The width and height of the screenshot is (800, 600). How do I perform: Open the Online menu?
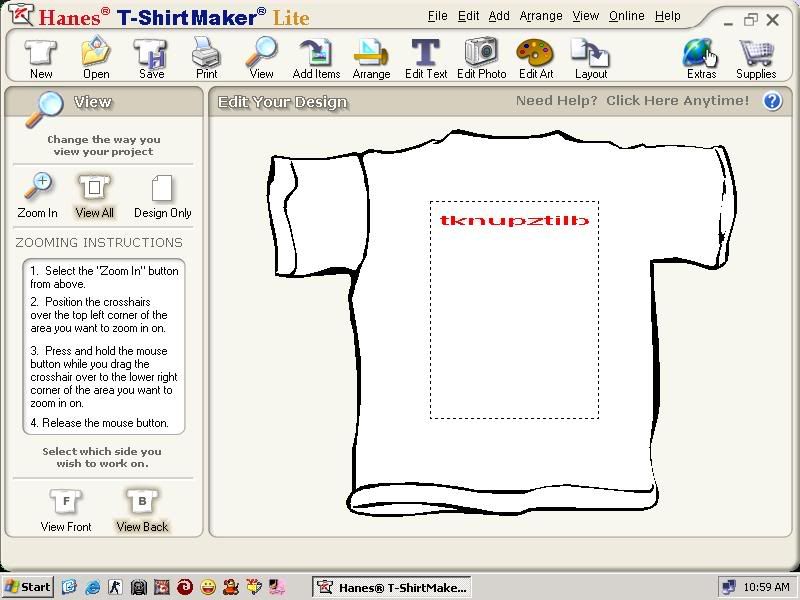[626, 16]
